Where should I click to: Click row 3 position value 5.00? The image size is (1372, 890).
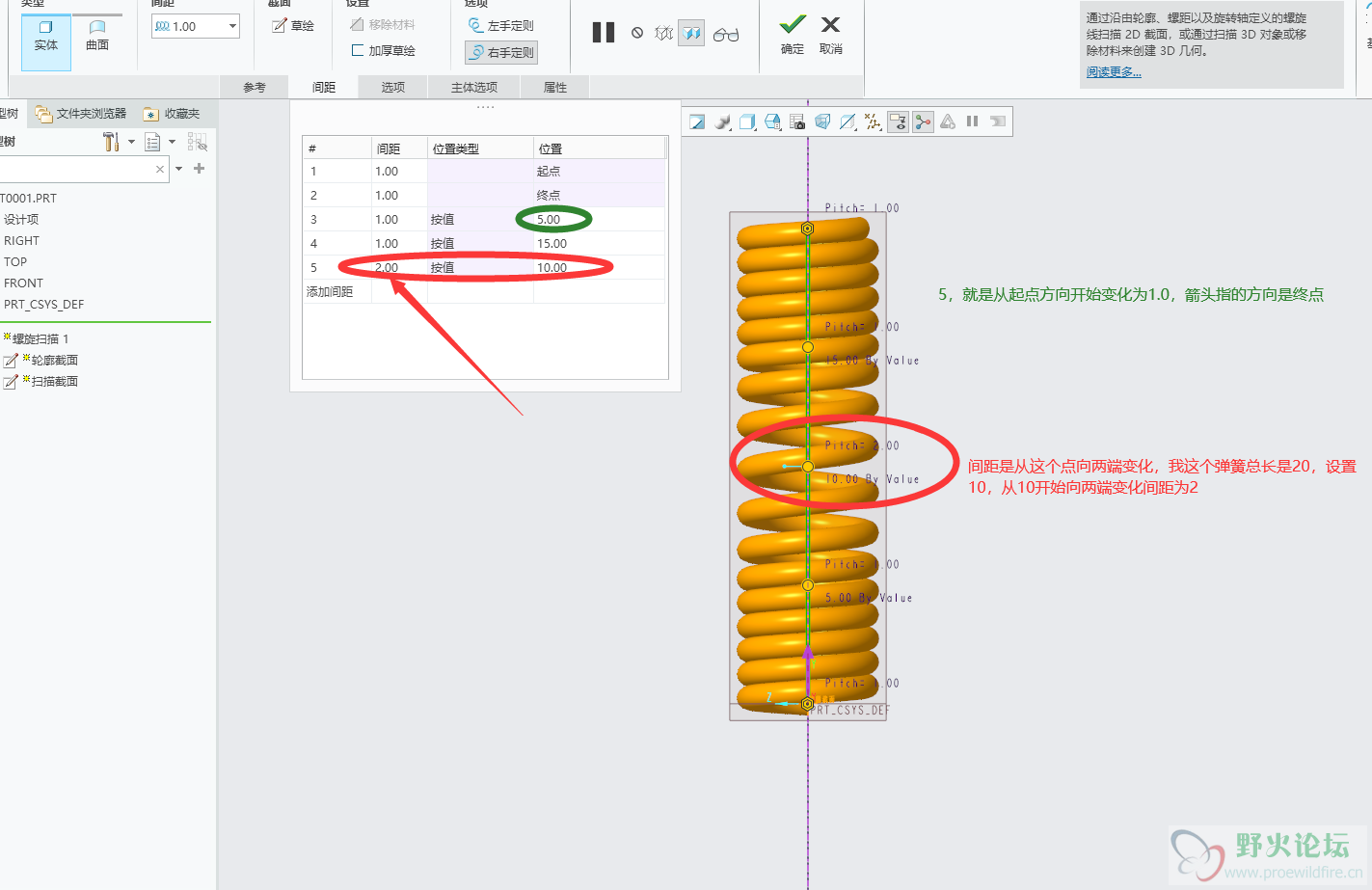coord(549,219)
